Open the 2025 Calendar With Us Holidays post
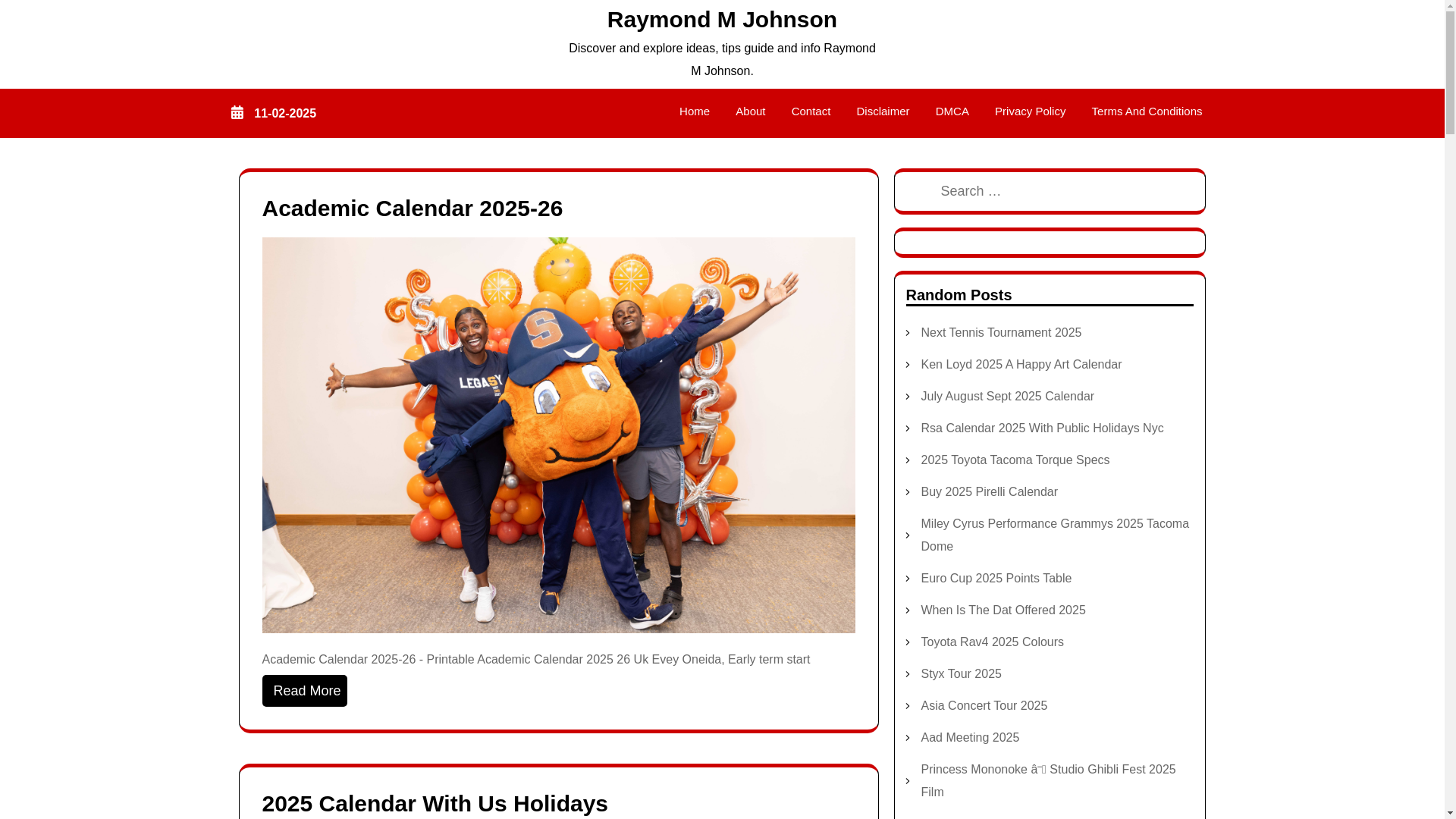Viewport: 1456px width, 819px height. [435, 803]
